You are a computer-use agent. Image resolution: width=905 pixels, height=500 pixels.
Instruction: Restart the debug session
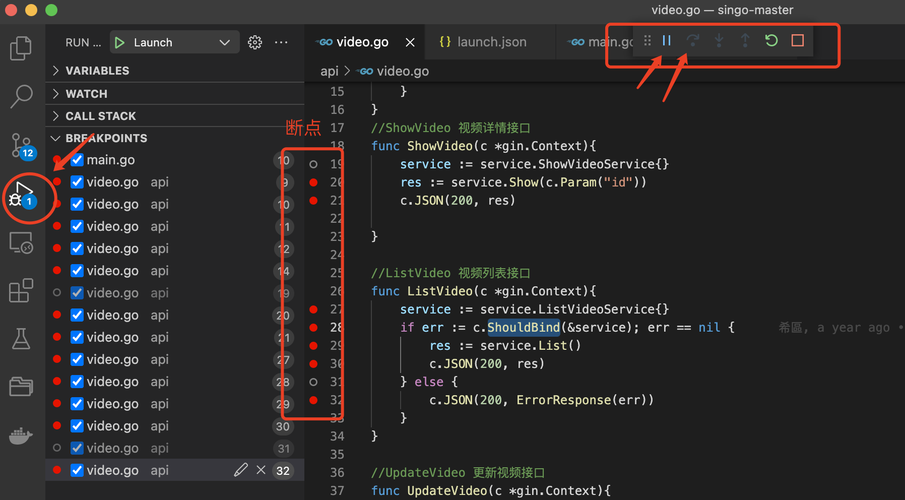click(771, 40)
